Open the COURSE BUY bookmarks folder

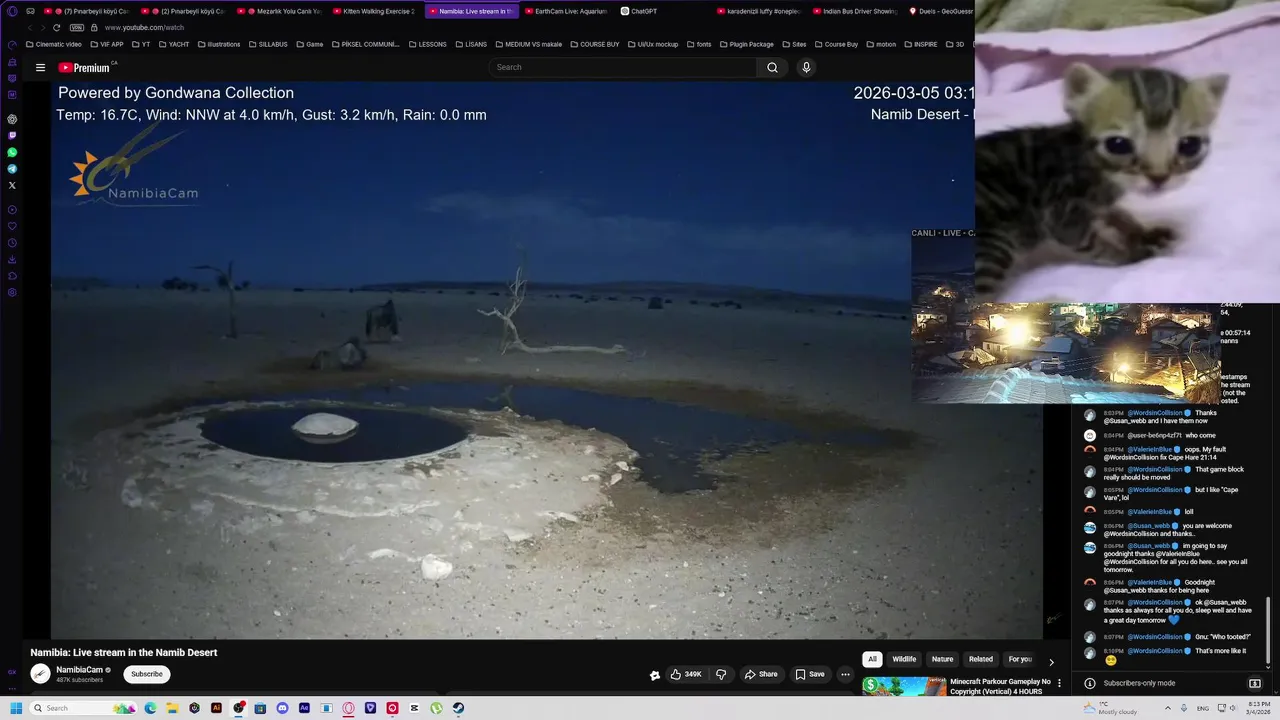[x=595, y=44]
